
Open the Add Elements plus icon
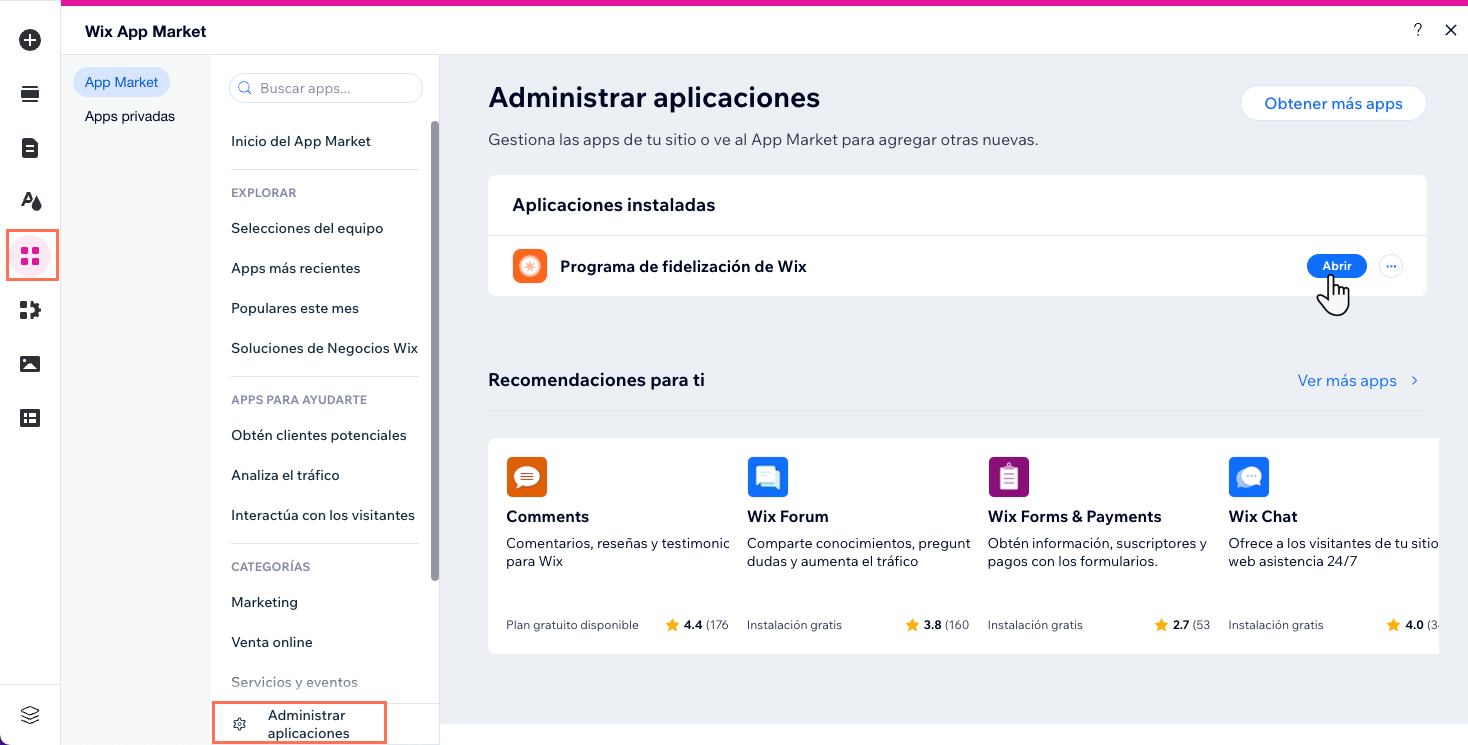pyautogui.click(x=30, y=40)
